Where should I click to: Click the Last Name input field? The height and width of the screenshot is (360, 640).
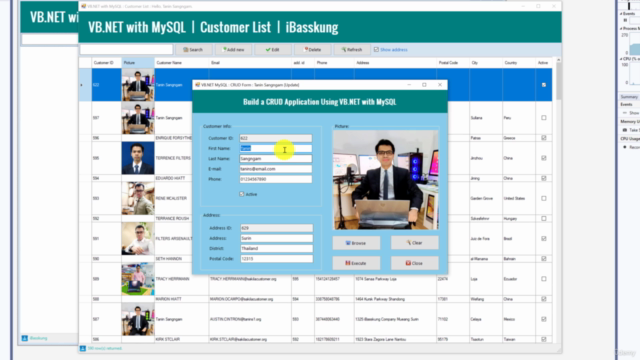point(276,158)
